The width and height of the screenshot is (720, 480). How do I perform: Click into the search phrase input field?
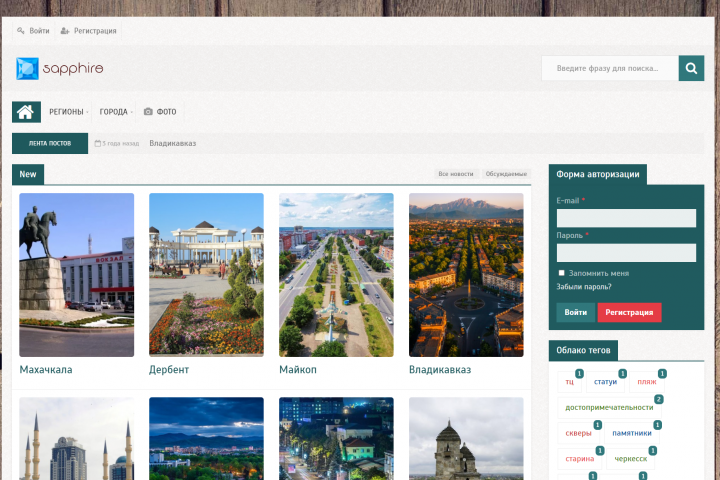tap(610, 68)
